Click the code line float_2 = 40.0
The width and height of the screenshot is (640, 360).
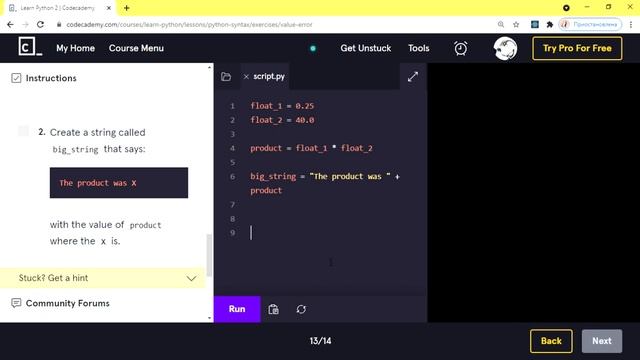pyautogui.click(x=282, y=120)
